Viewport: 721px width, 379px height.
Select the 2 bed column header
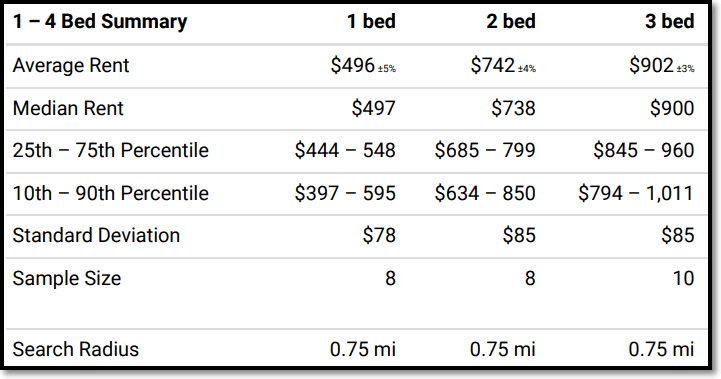(x=511, y=22)
